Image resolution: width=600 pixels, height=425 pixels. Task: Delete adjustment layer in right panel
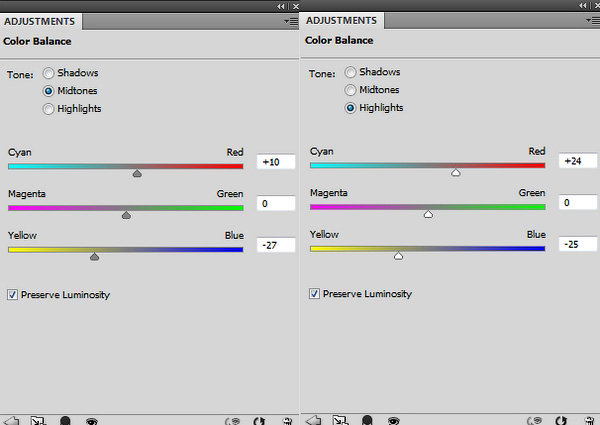(589, 420)
